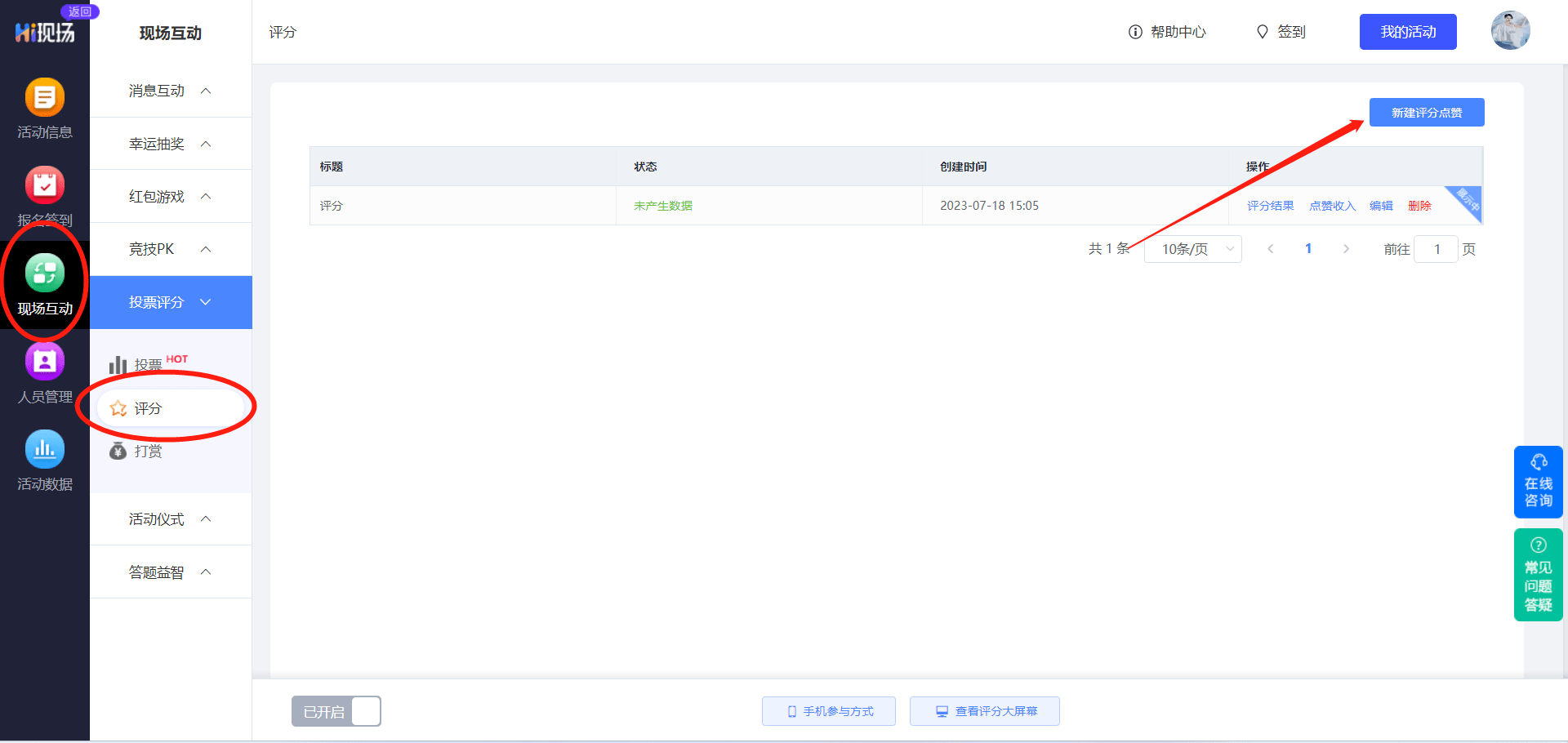
Task: Click the 新建评分点赞 button
Action: pos(1427,113)
